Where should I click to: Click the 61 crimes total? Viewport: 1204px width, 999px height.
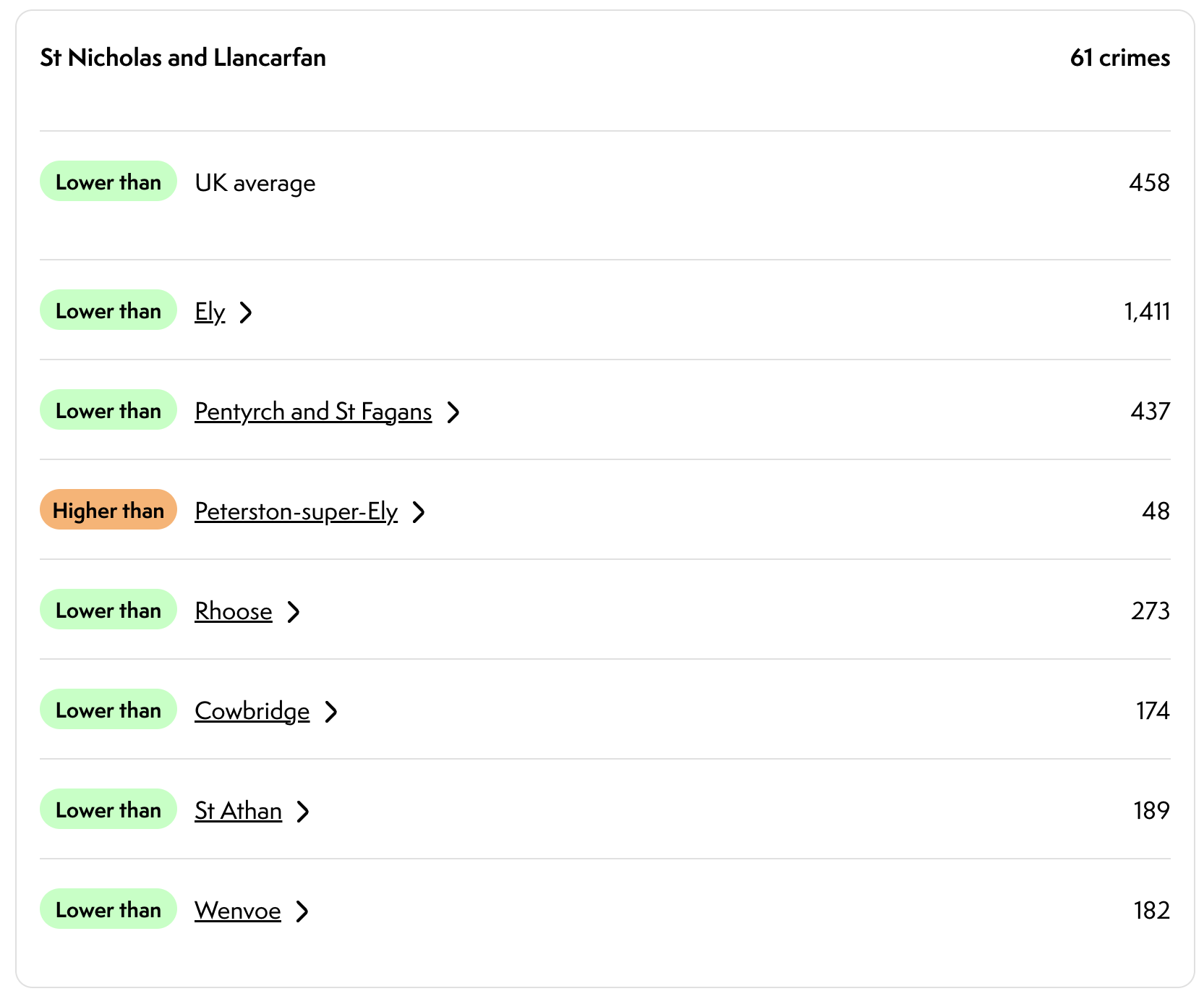1119,58
